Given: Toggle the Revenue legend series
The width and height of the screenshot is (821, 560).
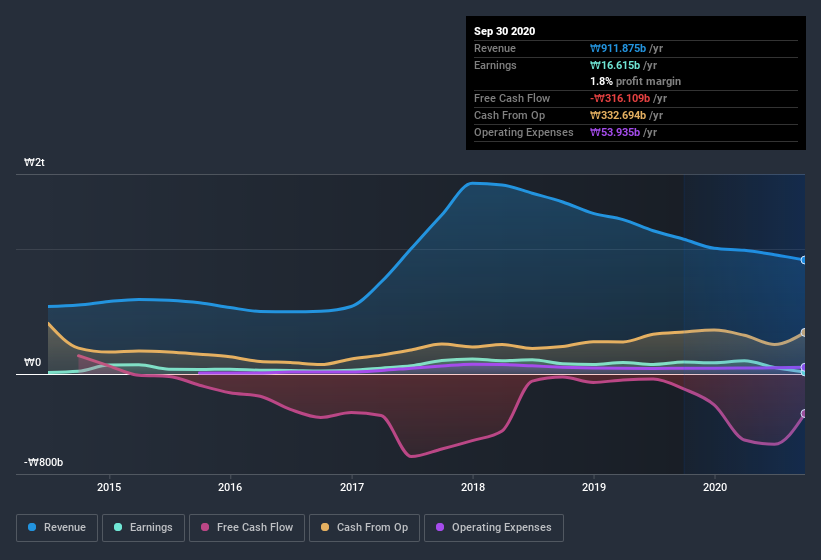Looking at the screenshot, I should (x=57, y=527).
